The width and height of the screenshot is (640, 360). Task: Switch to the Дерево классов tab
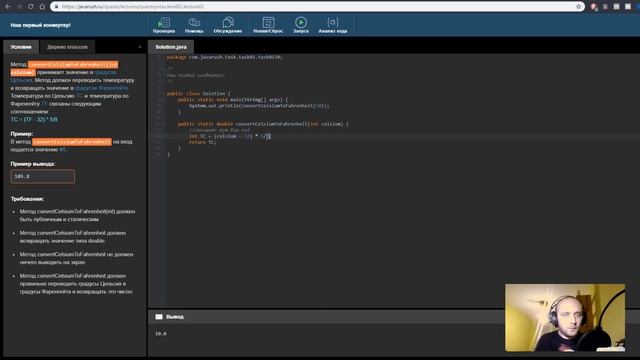[x=67, y=47]
